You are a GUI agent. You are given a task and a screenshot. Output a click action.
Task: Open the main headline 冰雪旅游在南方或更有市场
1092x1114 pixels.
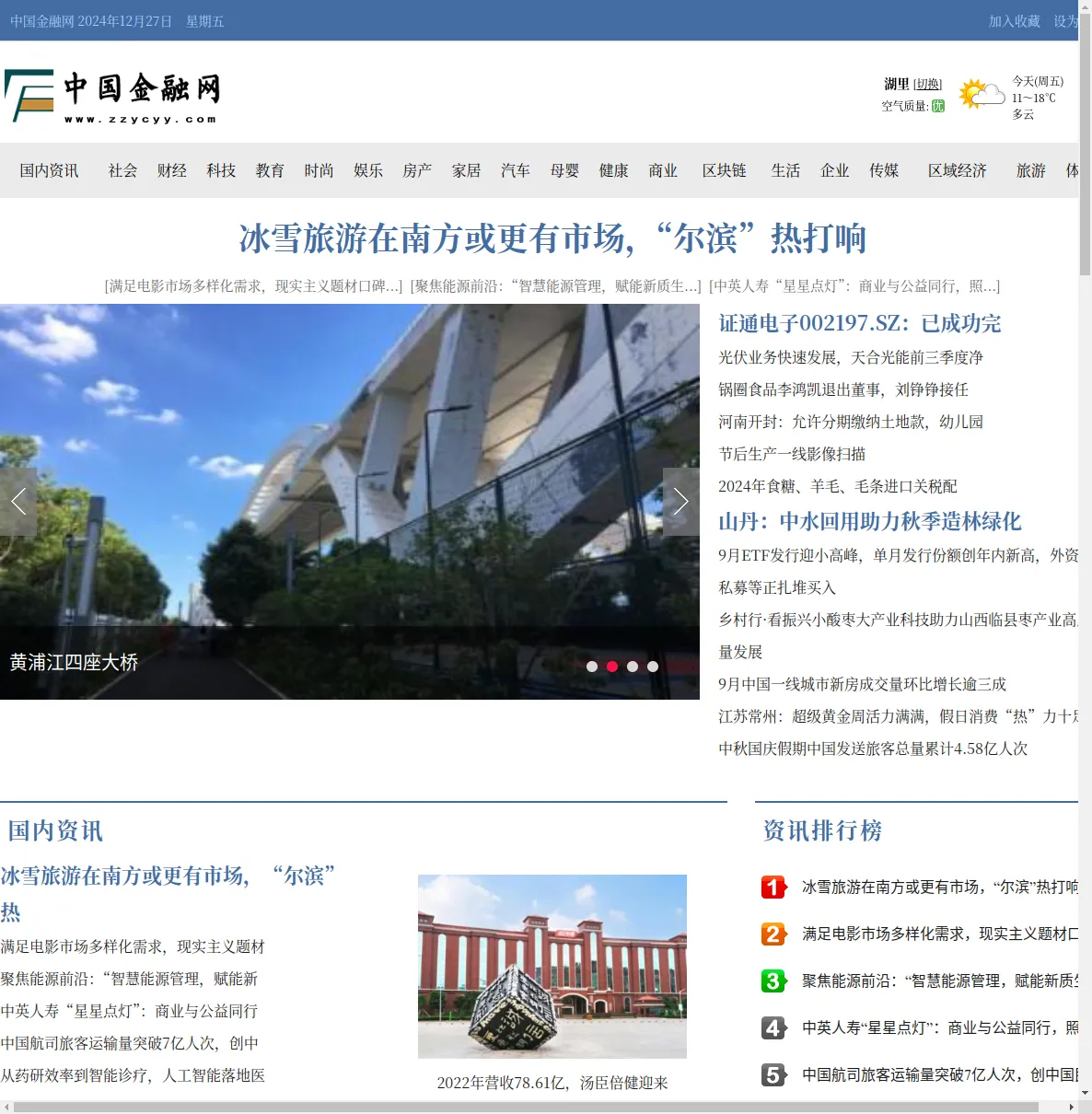[552, 238]
